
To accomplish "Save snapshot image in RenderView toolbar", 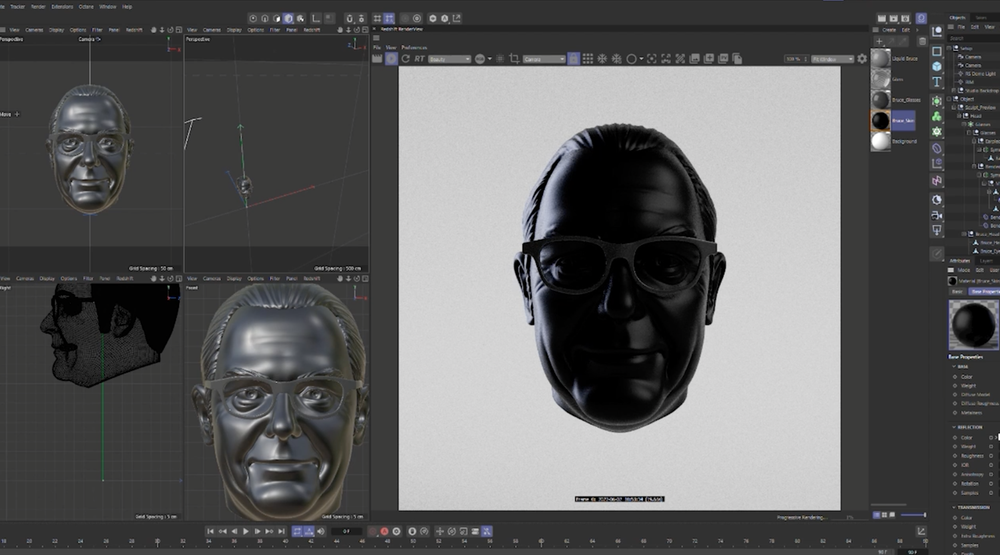I will pyautogui.click(x=695, y=59).
